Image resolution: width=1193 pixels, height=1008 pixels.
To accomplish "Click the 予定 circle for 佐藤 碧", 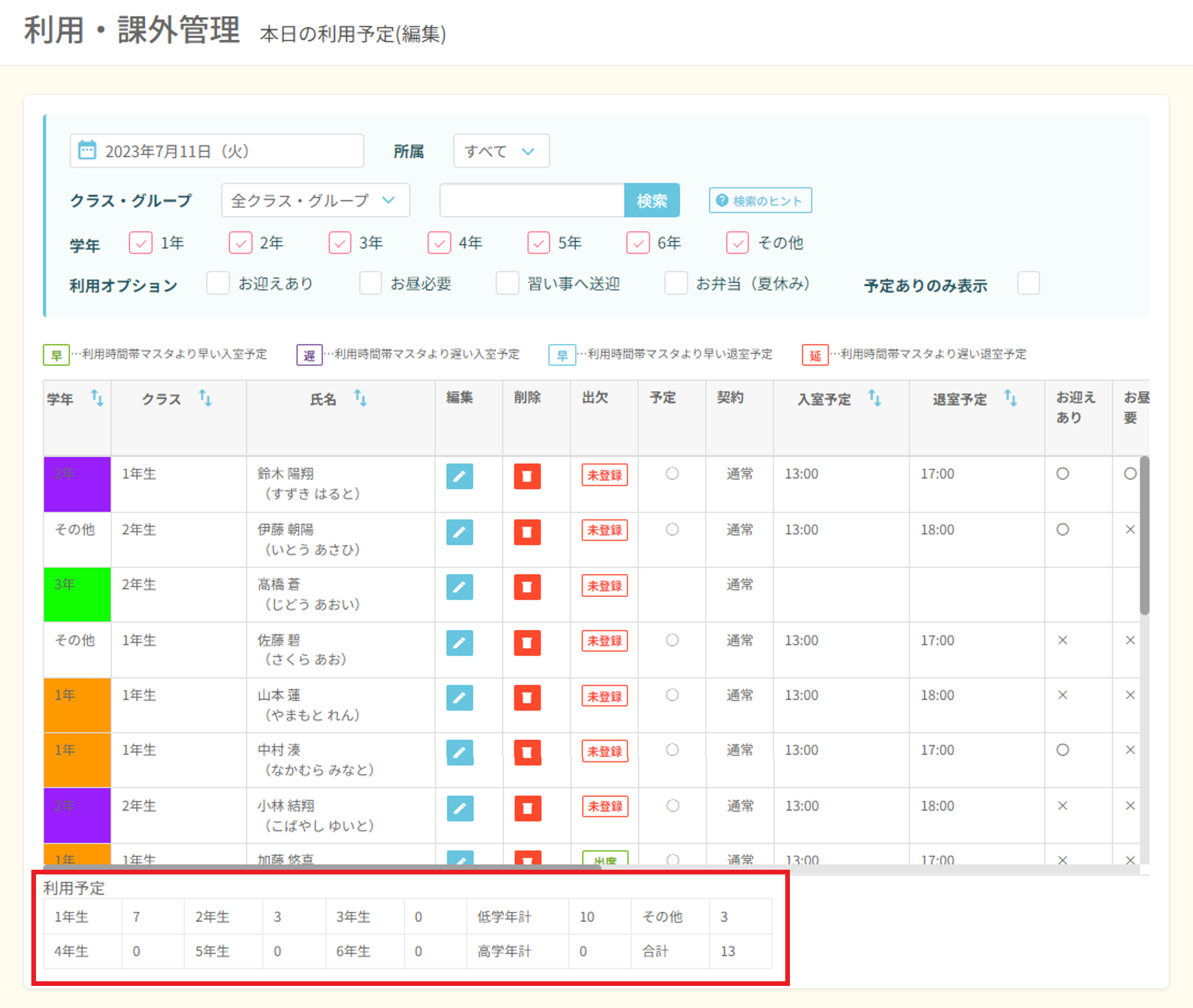I will pos(672,640).
